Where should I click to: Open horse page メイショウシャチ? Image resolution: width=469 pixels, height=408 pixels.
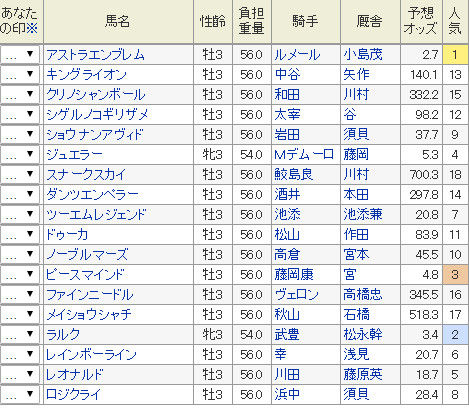pyautogui.click(x=89, y=315)
